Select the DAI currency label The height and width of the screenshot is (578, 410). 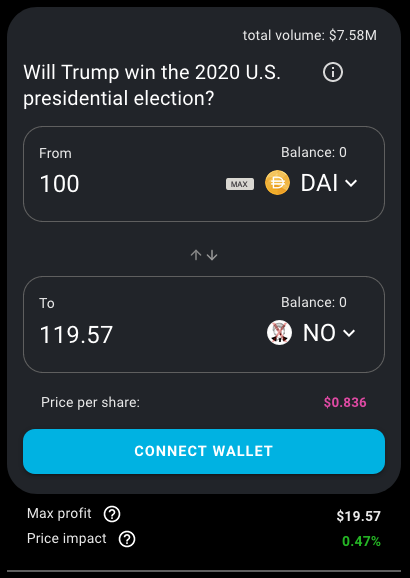(319, 183)
